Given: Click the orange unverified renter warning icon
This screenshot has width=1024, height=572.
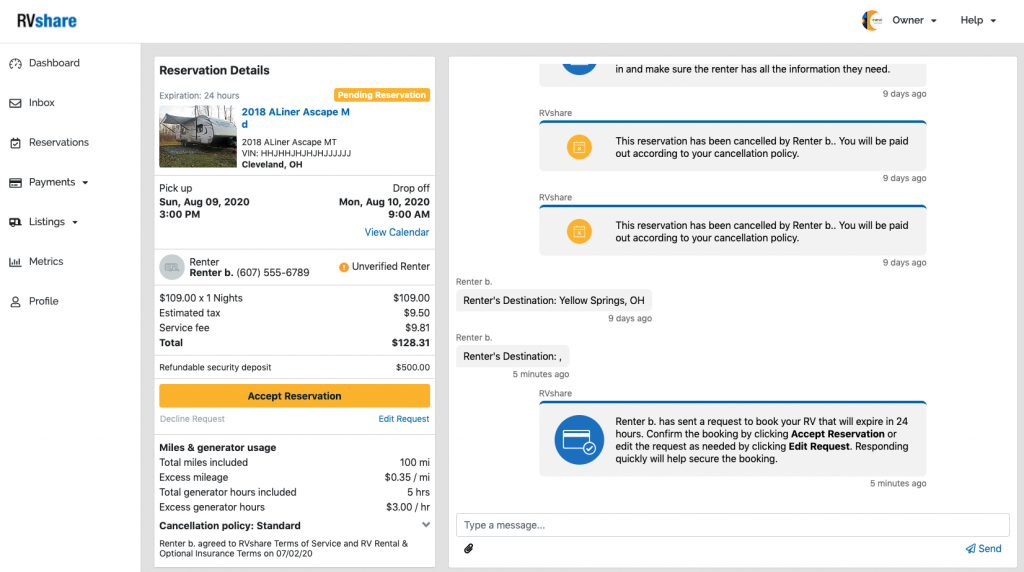Looking at the screenshot, I should pos(344,267).
